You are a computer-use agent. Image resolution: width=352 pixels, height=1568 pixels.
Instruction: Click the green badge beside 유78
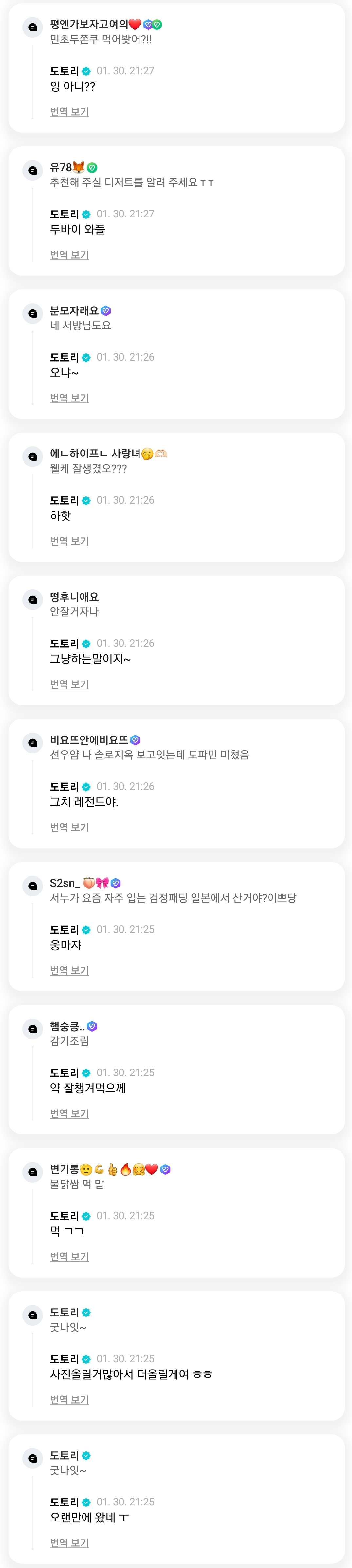point(92,167)
